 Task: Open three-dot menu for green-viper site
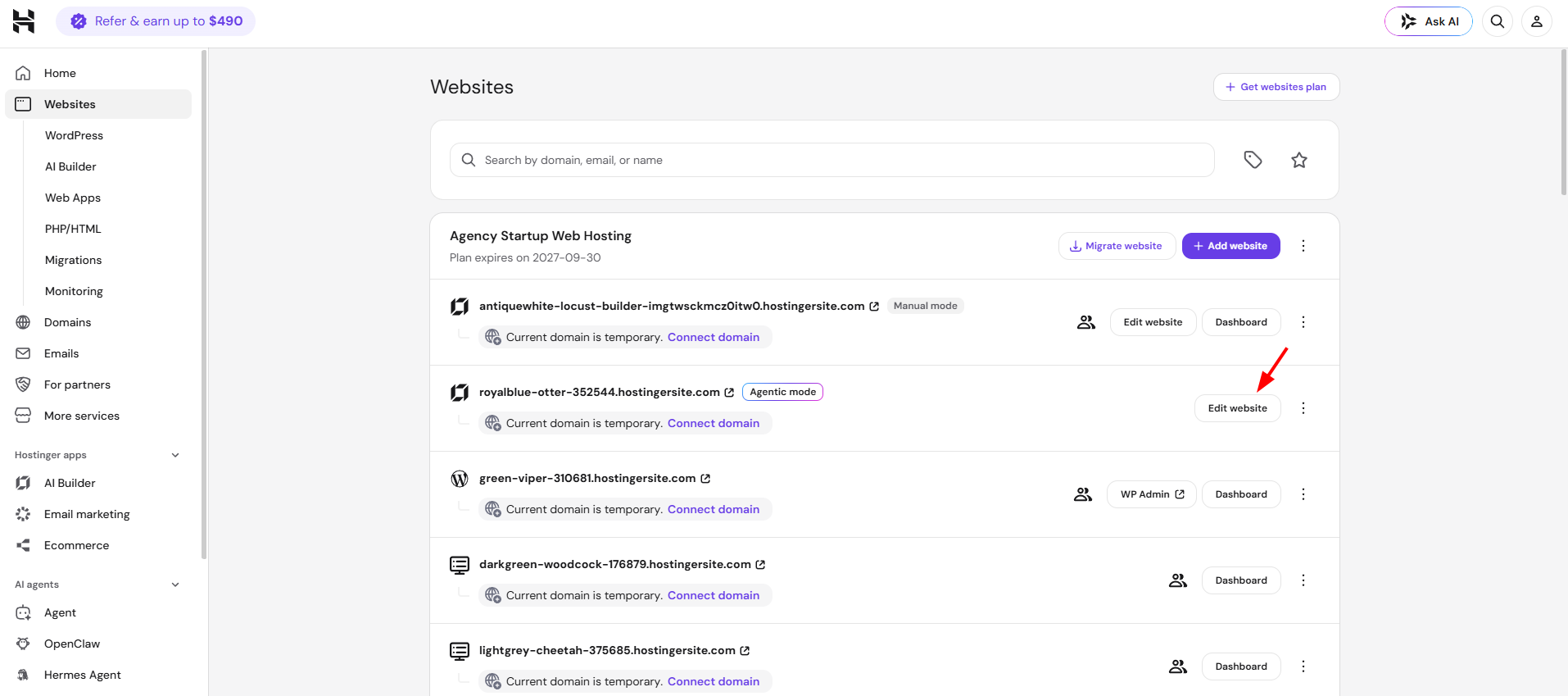coord(1303,494)
